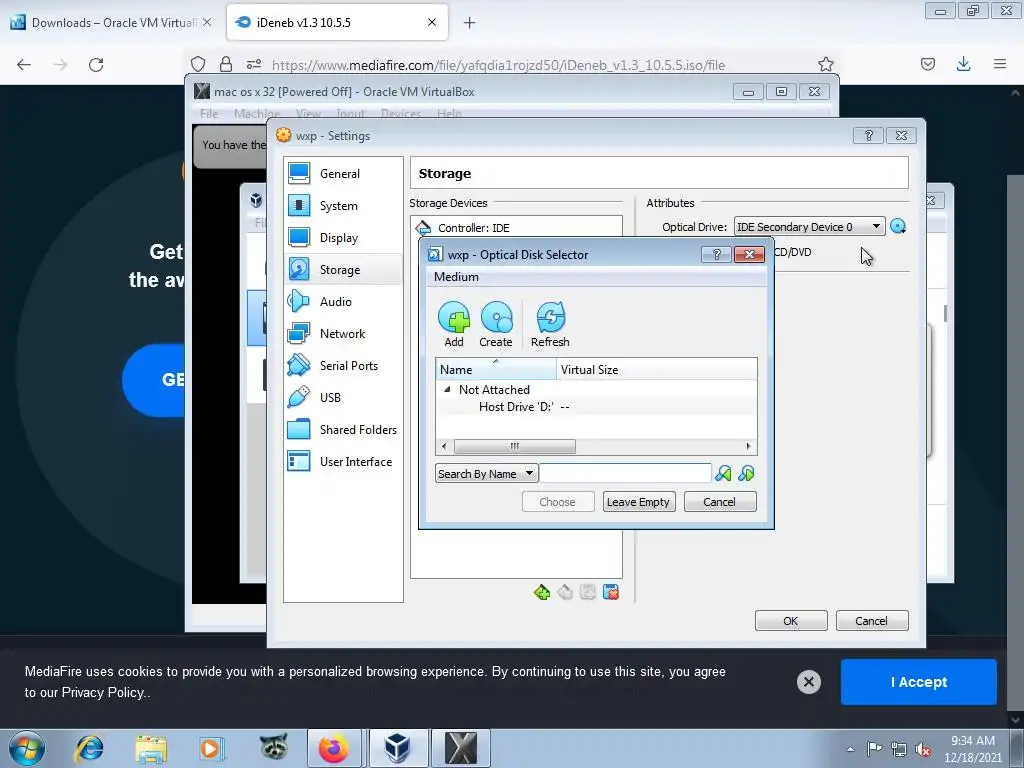This screenshot has height=768, width=1024.
Task: Refresh the medium list
Action: 550,324
